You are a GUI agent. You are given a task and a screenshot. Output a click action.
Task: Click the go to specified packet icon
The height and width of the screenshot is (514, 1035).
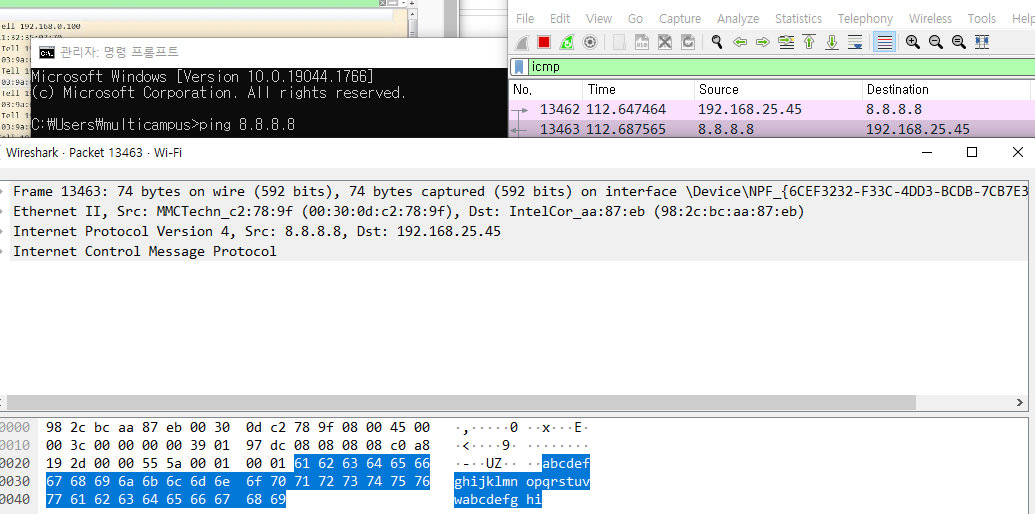point(786,42)
